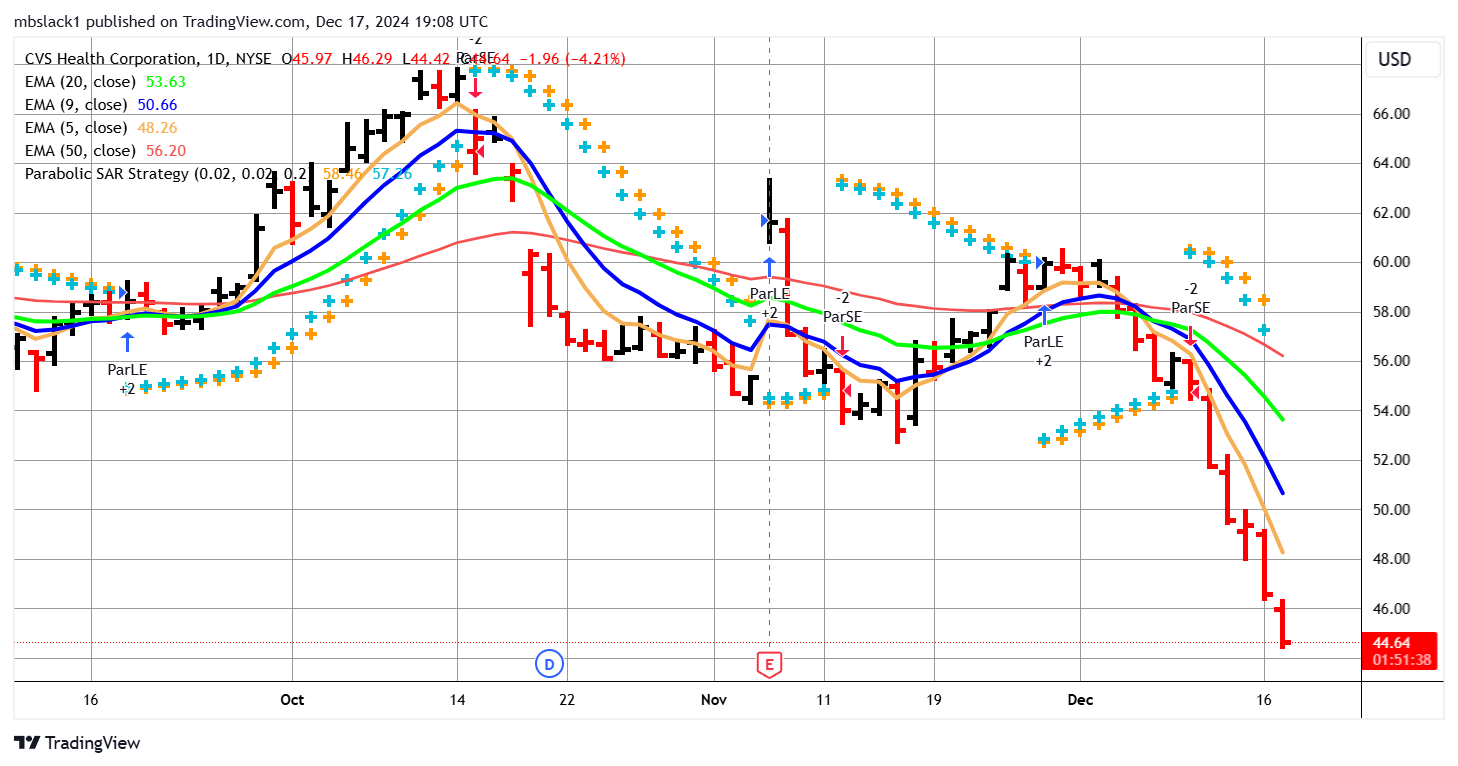Click the Nov date axis label
The height and width of the screenshot is (766, 1458).
tap(714, 699)
